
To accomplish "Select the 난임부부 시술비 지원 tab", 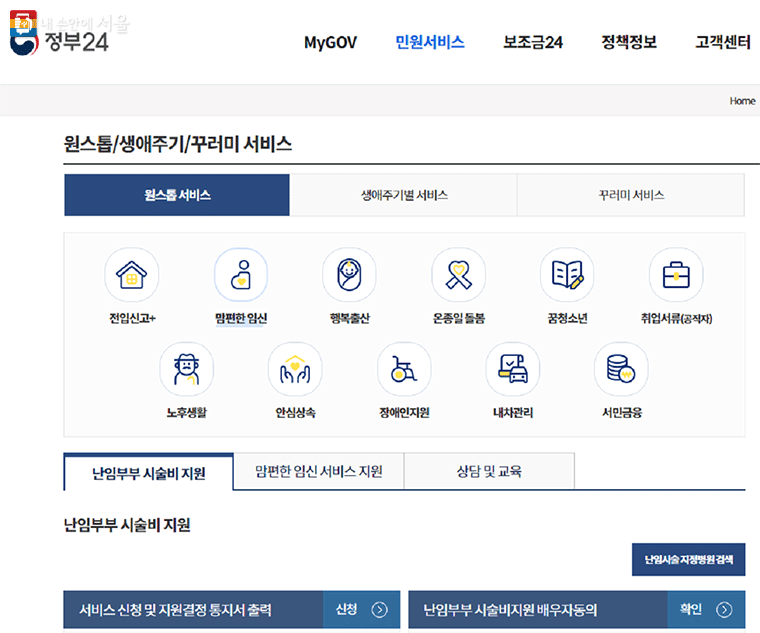I will (149, 473).
